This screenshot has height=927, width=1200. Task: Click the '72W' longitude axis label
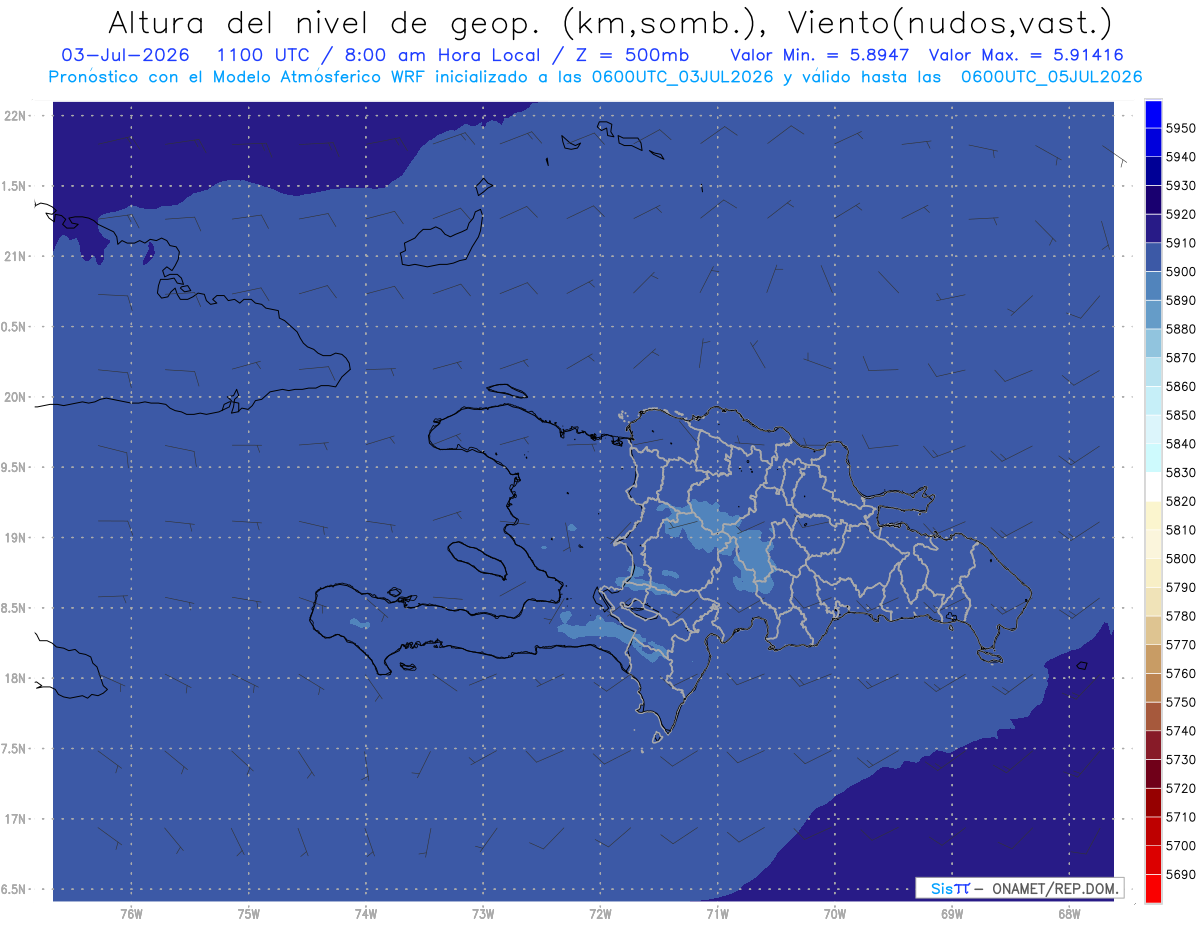[600, 914]
